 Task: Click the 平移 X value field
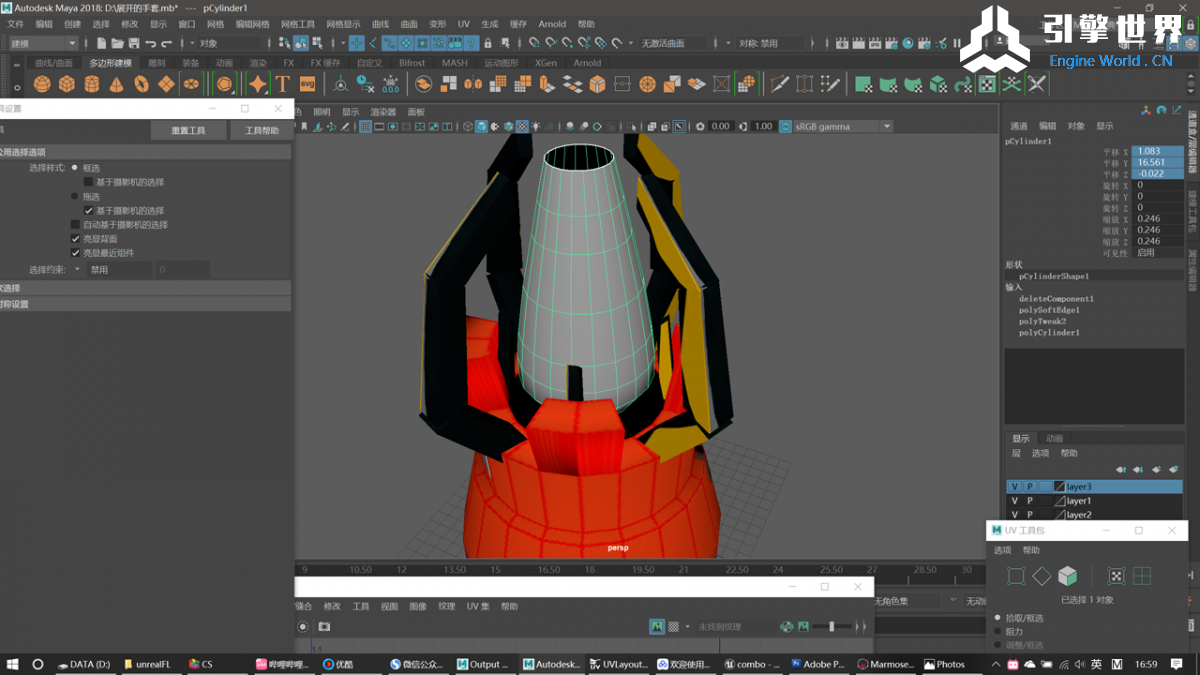(1158, 151)
